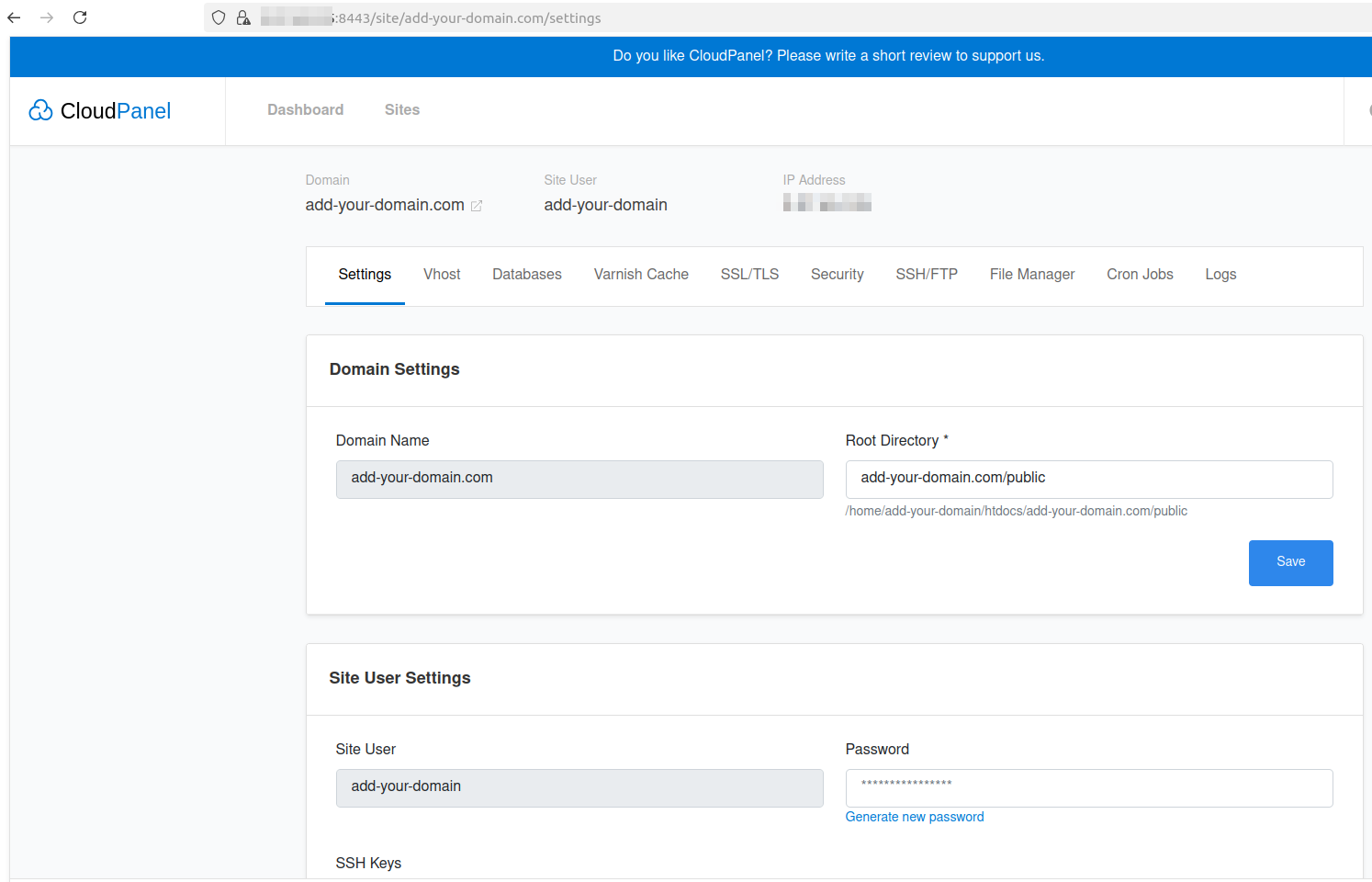Click the shield icon in the address bar
The height and width of the screenshot is (882, 1372).
pyautogui.click(x=219, y=17)
